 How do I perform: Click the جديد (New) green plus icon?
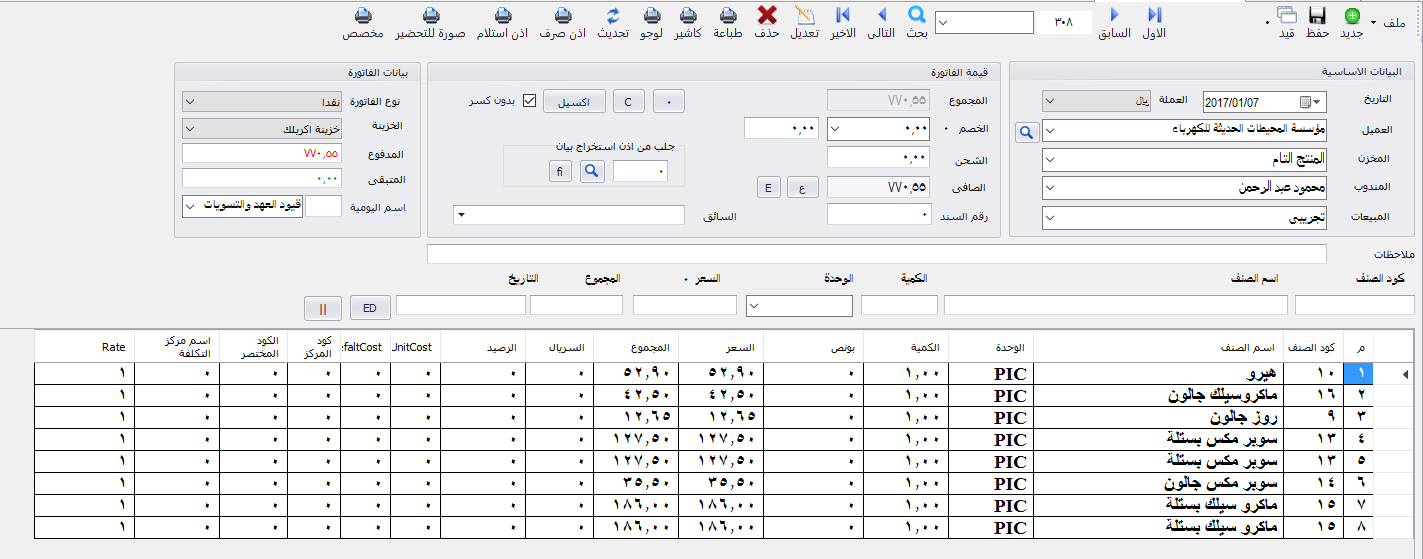coord(1352,16)
